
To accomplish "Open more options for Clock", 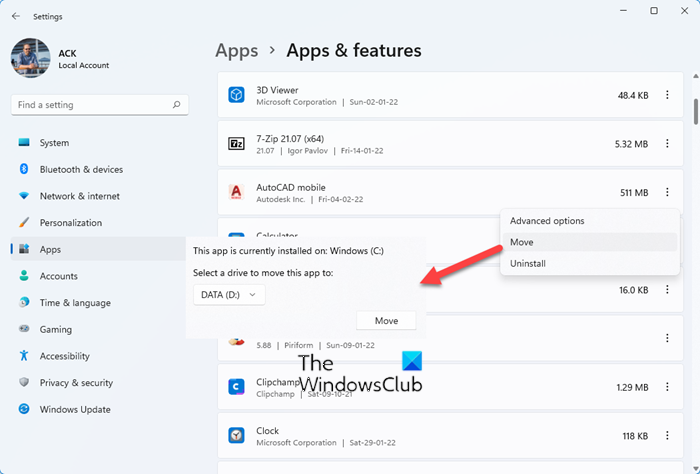I will pyautogui.click(x=667, y=436).
